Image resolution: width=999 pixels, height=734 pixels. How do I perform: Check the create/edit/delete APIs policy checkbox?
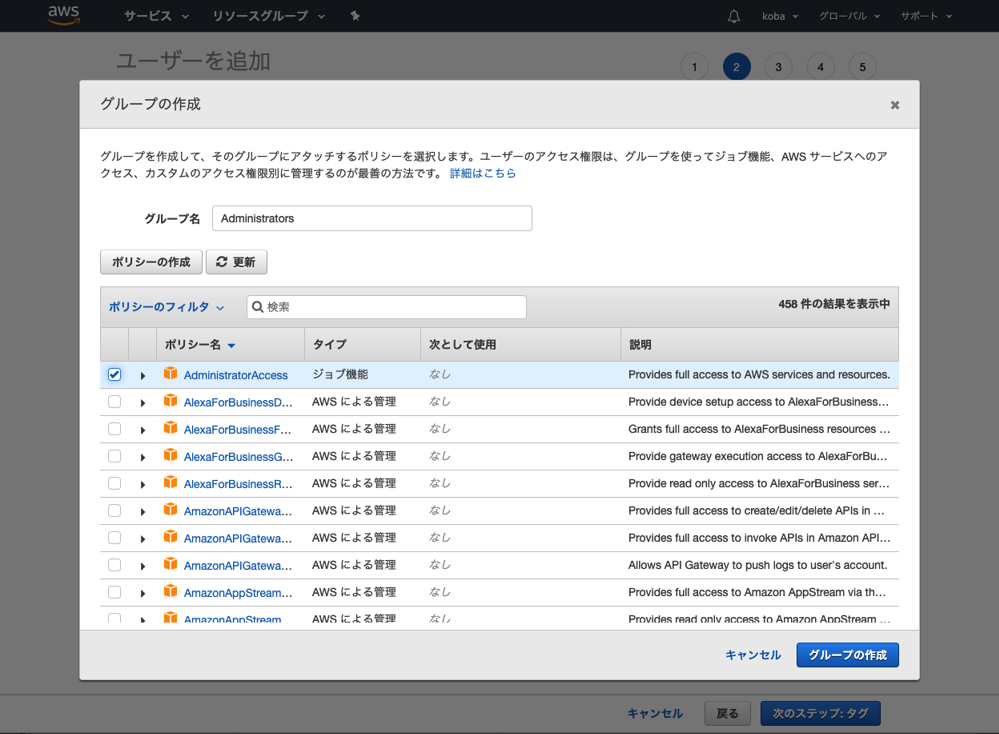pos(114,510)
